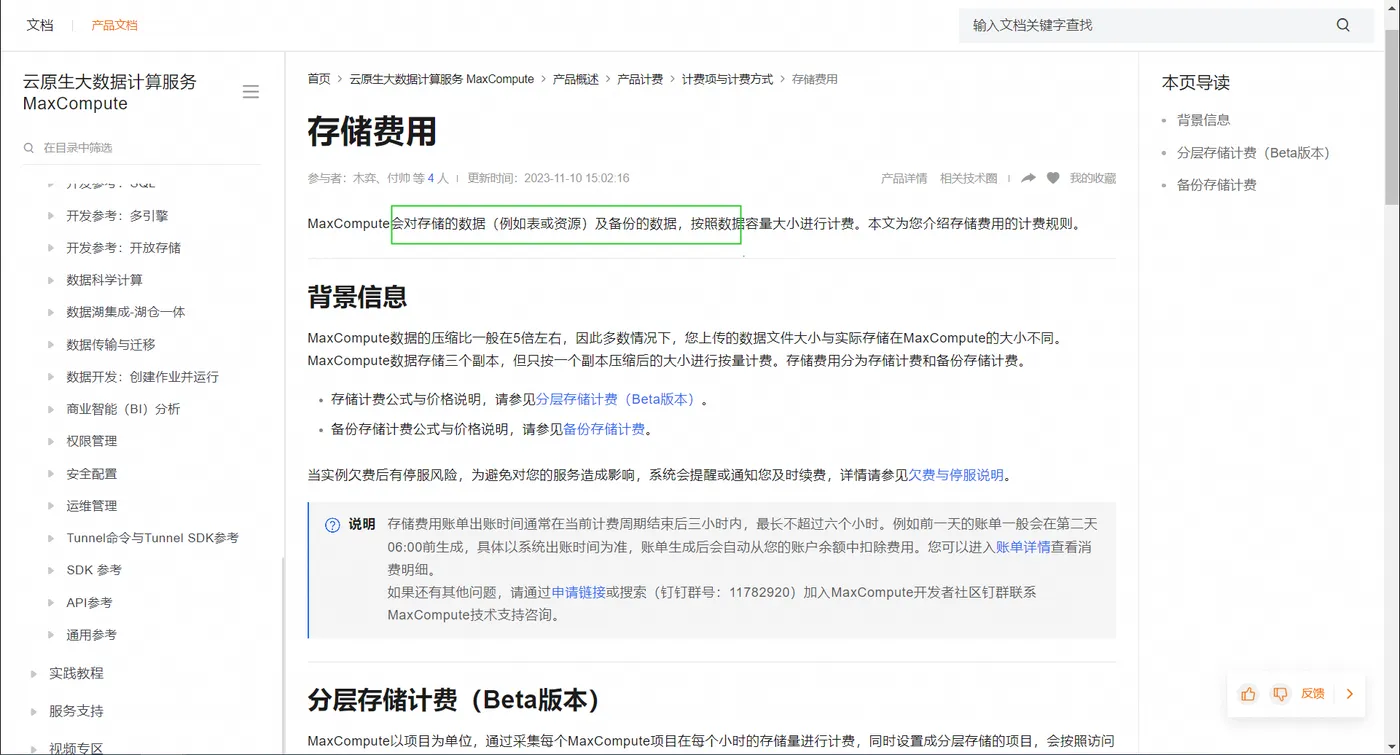Screen dimensions: 1400x755
Task: Open 账单详情 link in note
Action: [x=1023, y=547]
